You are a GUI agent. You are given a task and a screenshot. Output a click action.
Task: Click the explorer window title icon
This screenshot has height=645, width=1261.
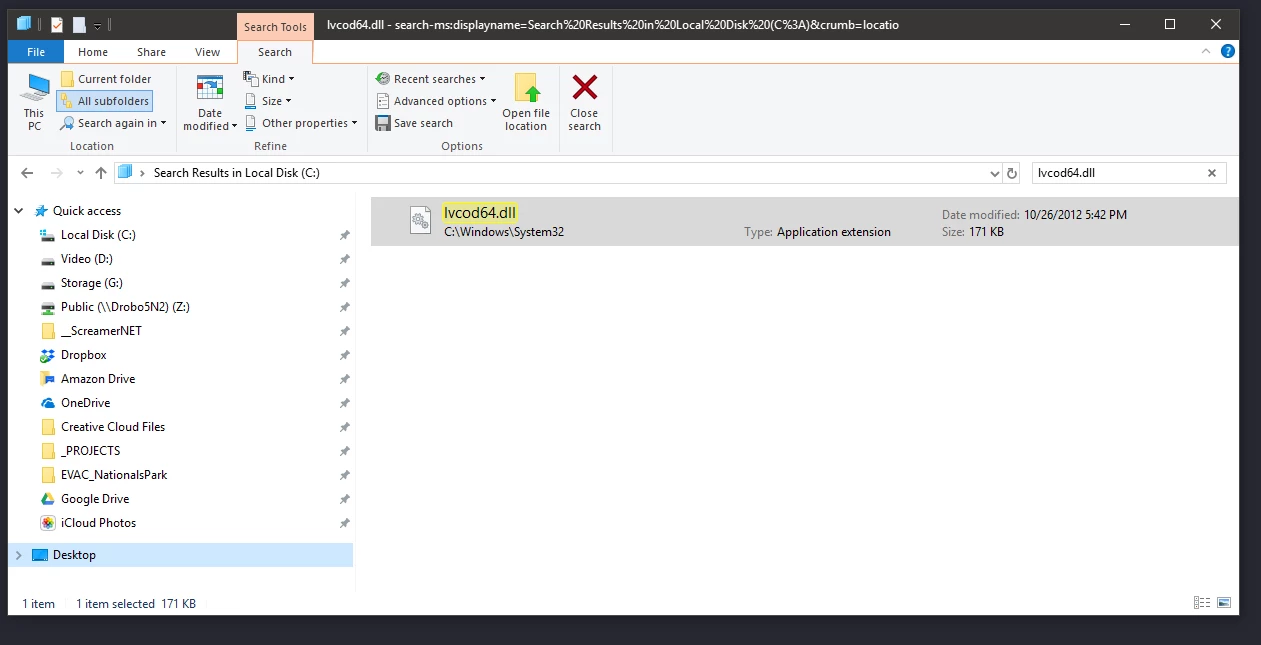(x=24, y=24)
